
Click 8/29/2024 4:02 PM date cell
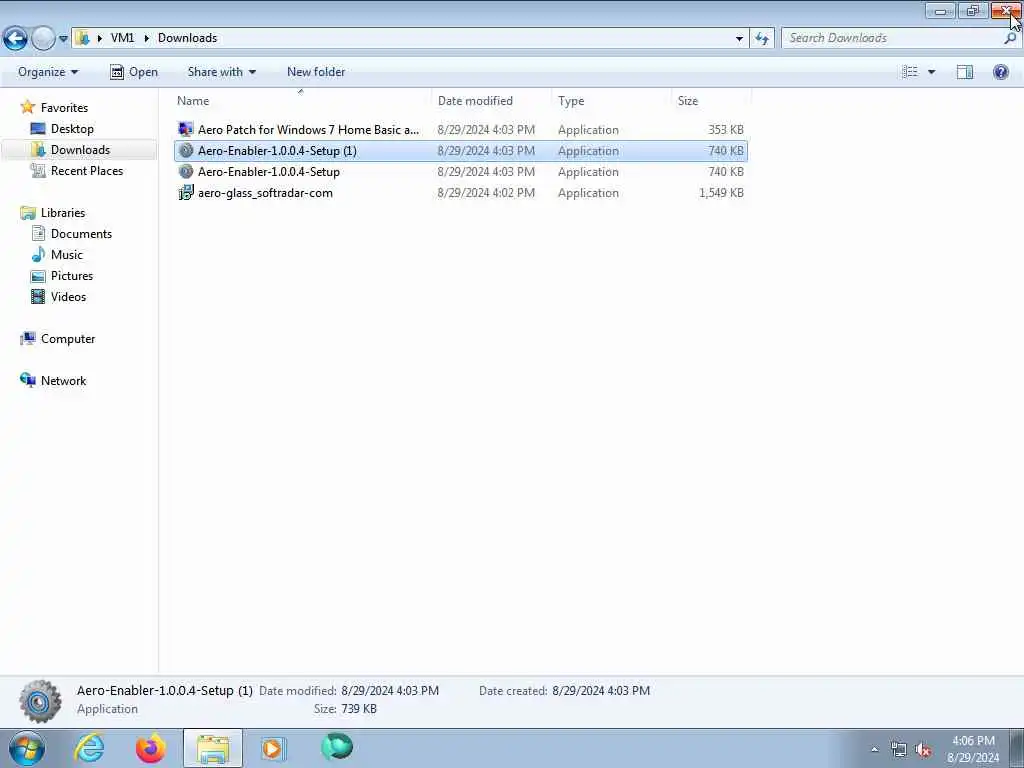click(486, 193)
